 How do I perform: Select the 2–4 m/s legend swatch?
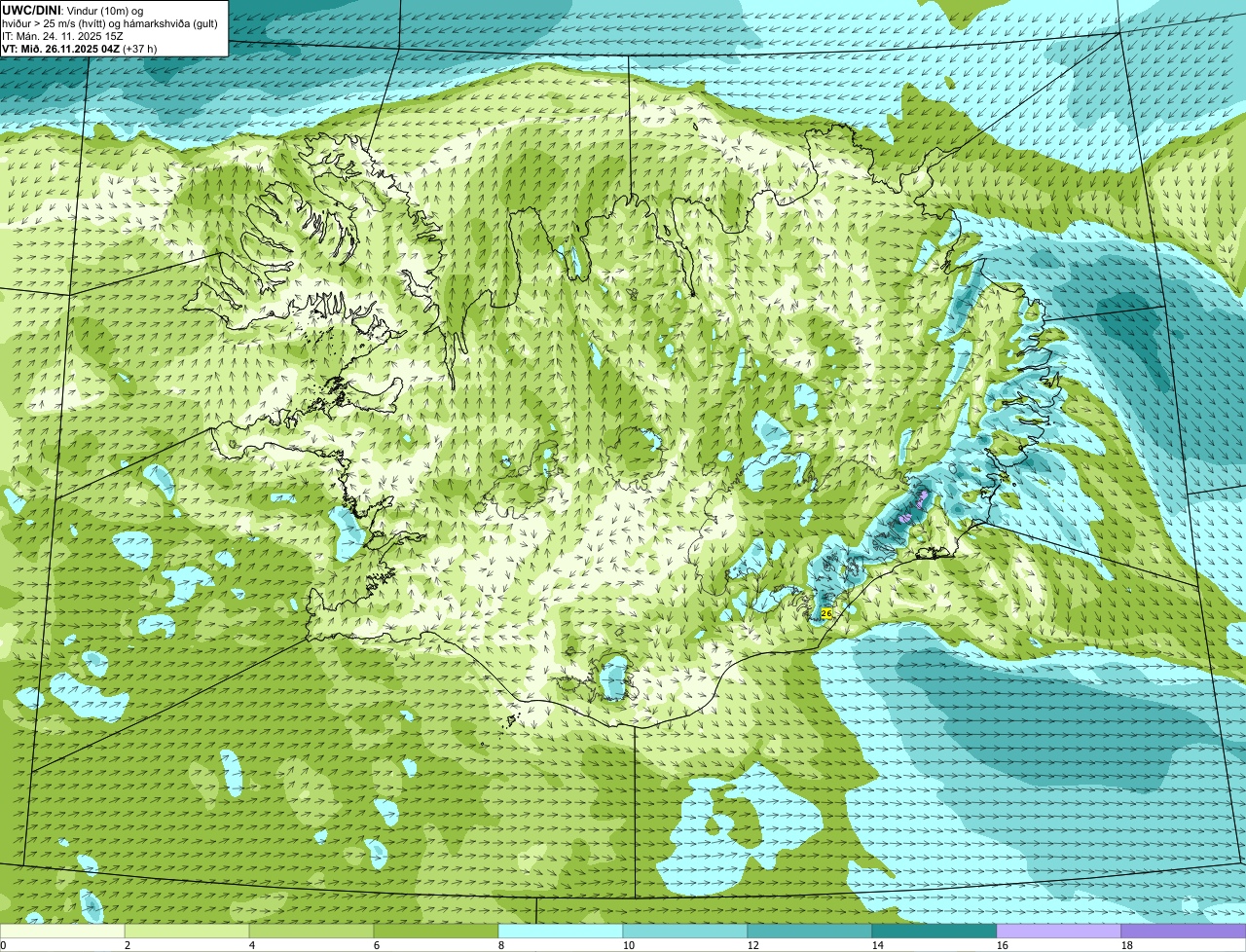tap(187, 932)
